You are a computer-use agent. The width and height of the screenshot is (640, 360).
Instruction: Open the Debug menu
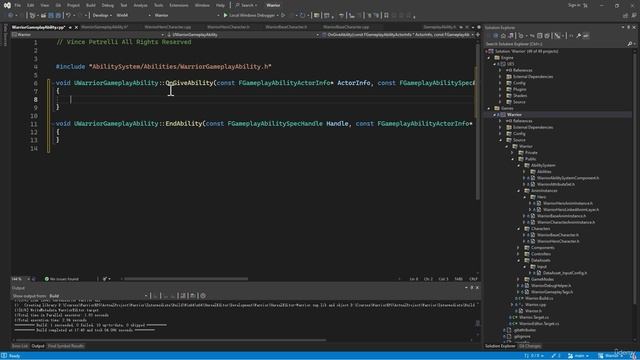[x=108, y=5]
